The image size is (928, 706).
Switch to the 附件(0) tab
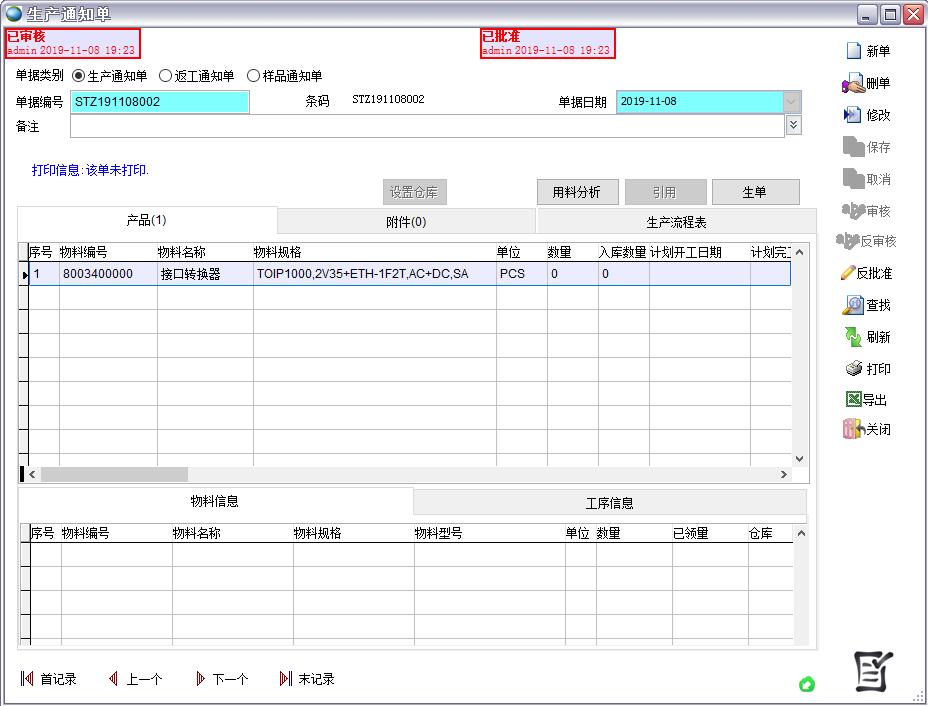(406, 222)
